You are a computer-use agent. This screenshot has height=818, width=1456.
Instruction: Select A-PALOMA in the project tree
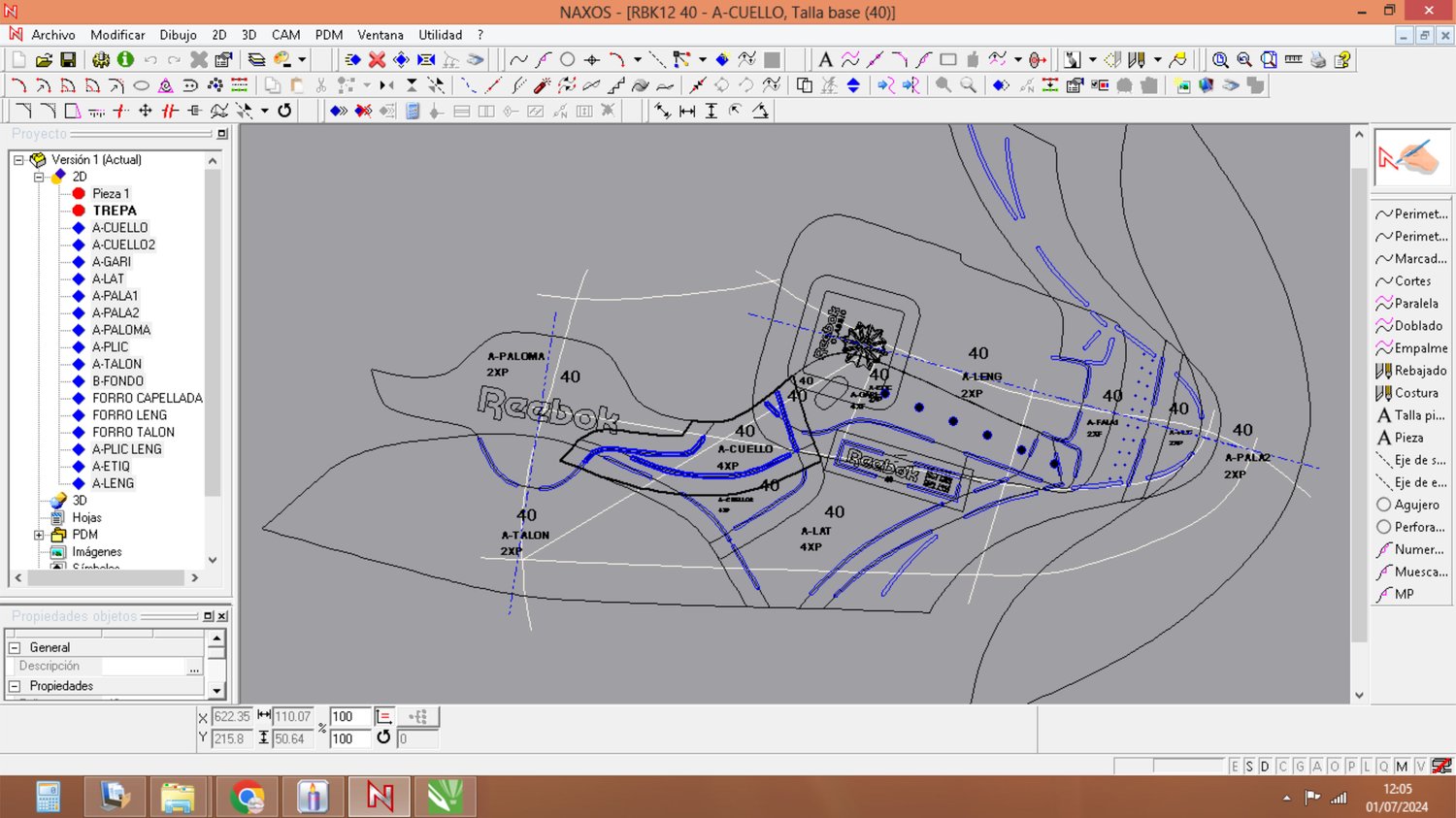(121, 330)
